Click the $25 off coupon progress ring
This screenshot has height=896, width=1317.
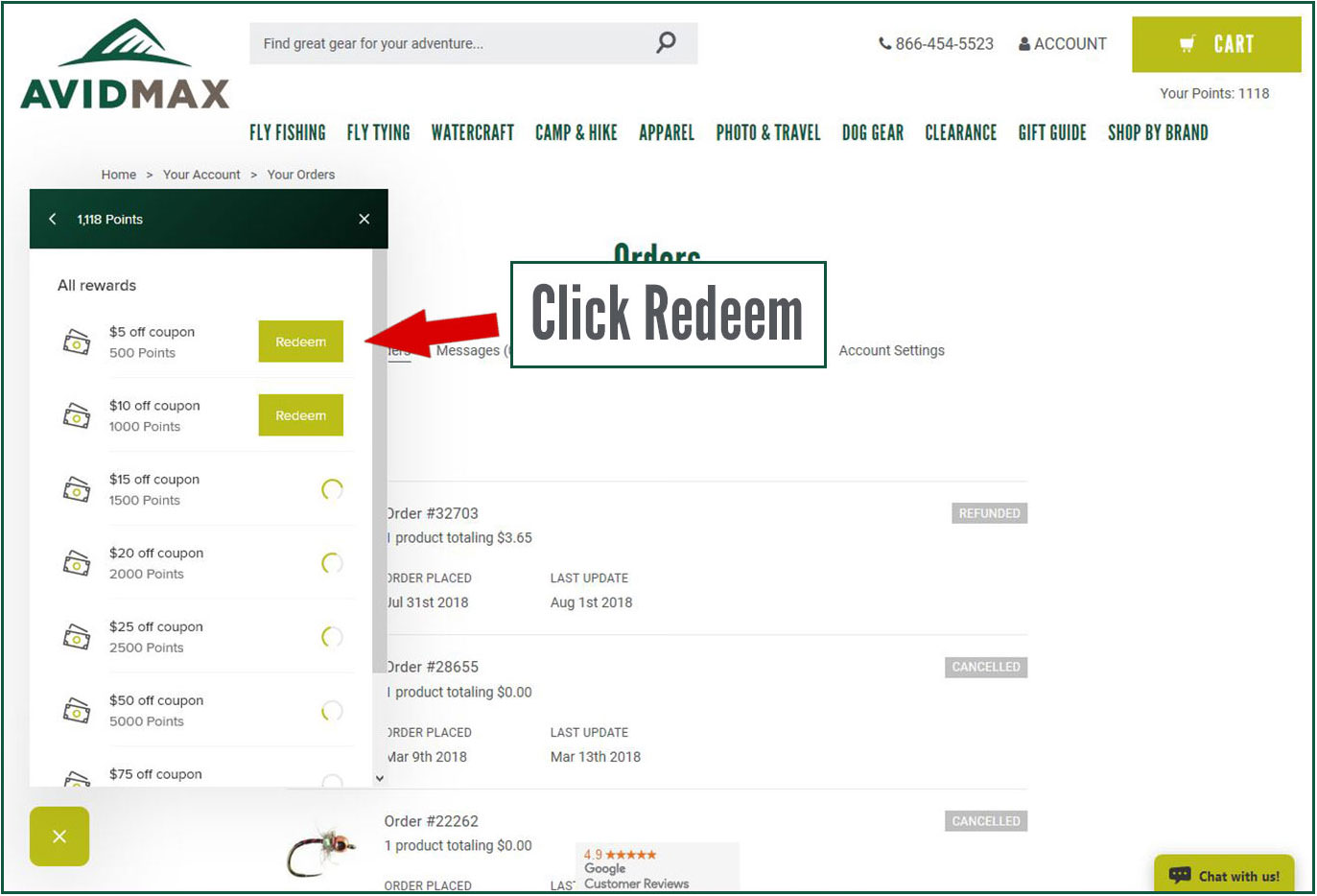[332, 637]
